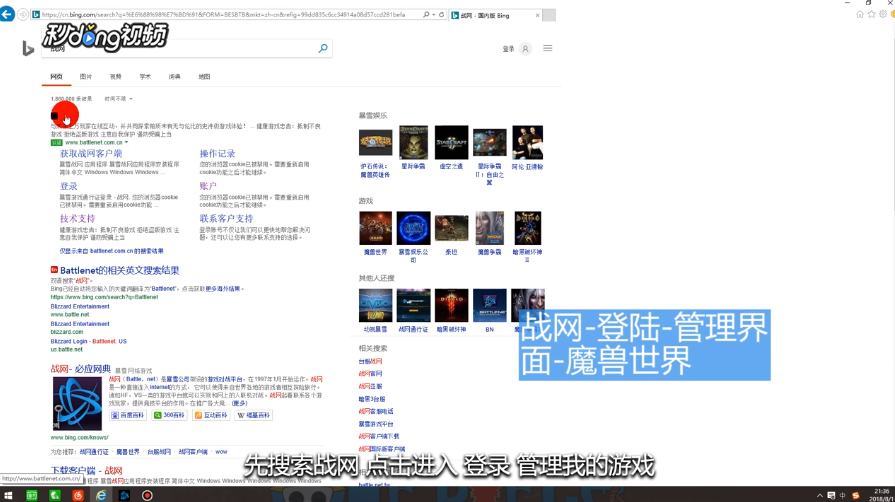895x502 pixels.
Task: Expand the arrow beside www.battlenet.com.cn
Action: tap(127, 142)
